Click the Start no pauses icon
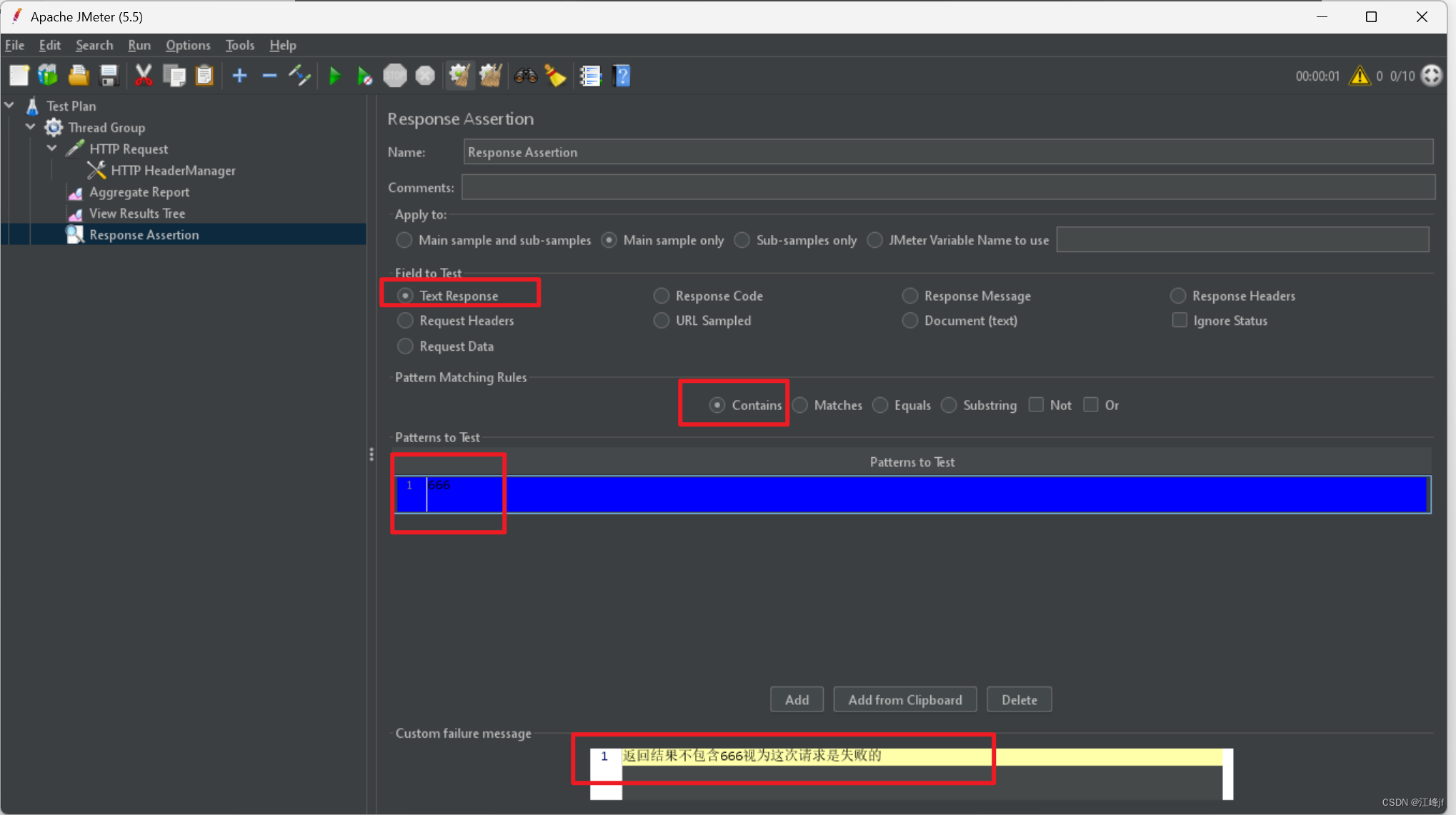The image size is (1456, 815). (x=364, y=76)
